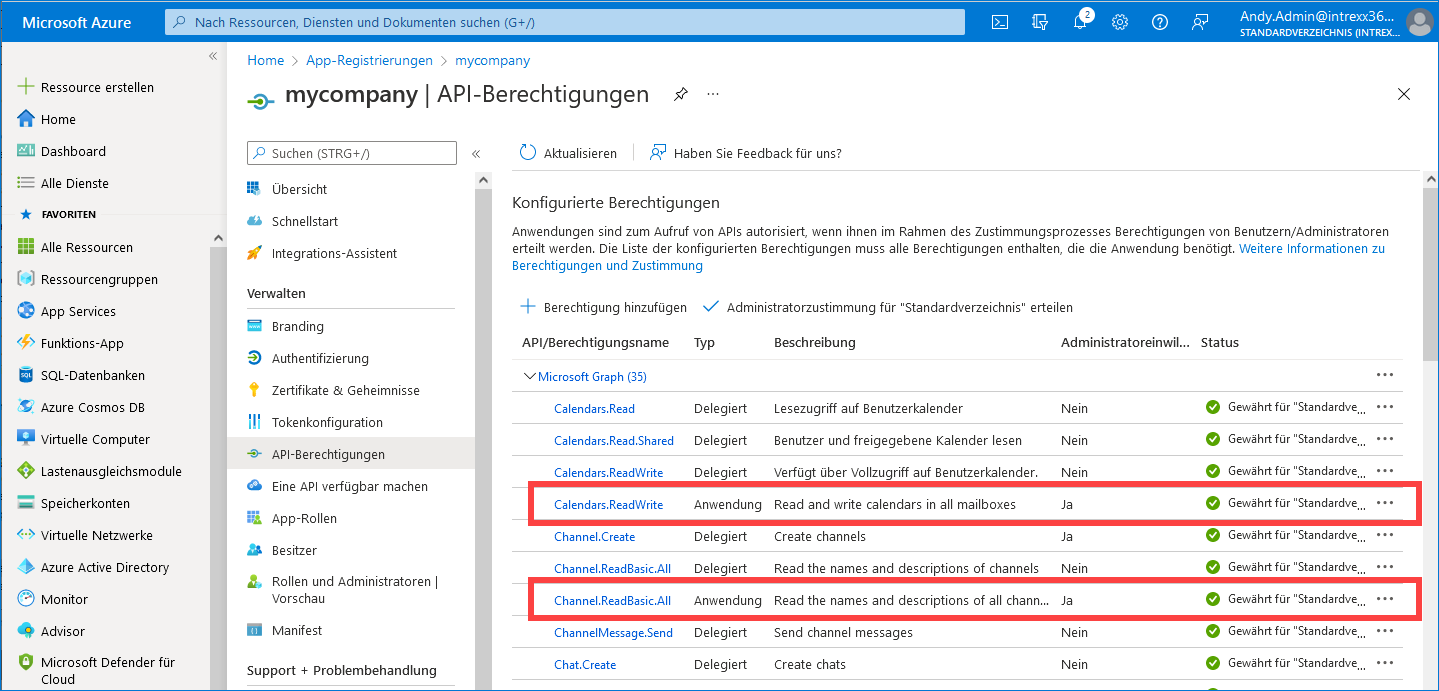Open the App Services icon in the sidebar

pos(26,311)
